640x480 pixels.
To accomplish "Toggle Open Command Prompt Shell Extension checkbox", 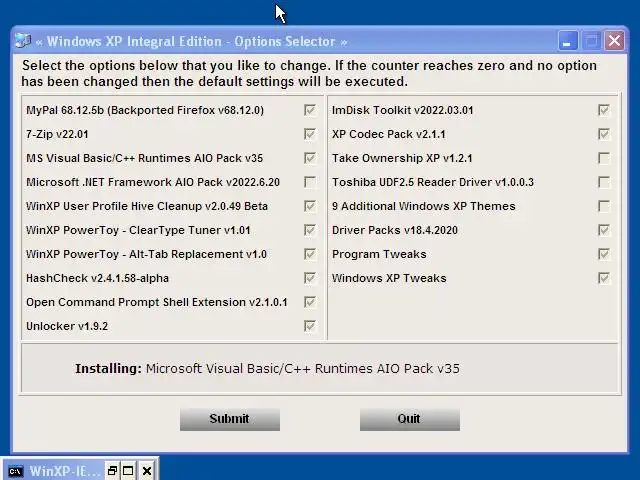I will click(x=310, y=302).
